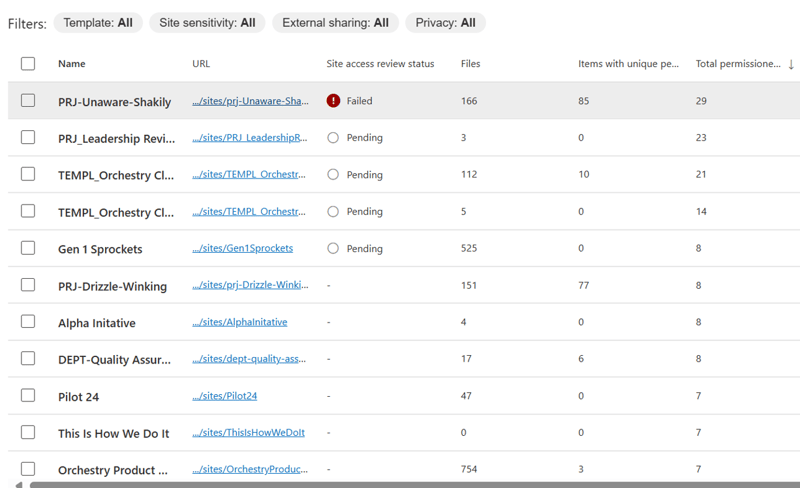Open the Template filter dropdown
The image size is (800, 488).
tap(98, 23)
